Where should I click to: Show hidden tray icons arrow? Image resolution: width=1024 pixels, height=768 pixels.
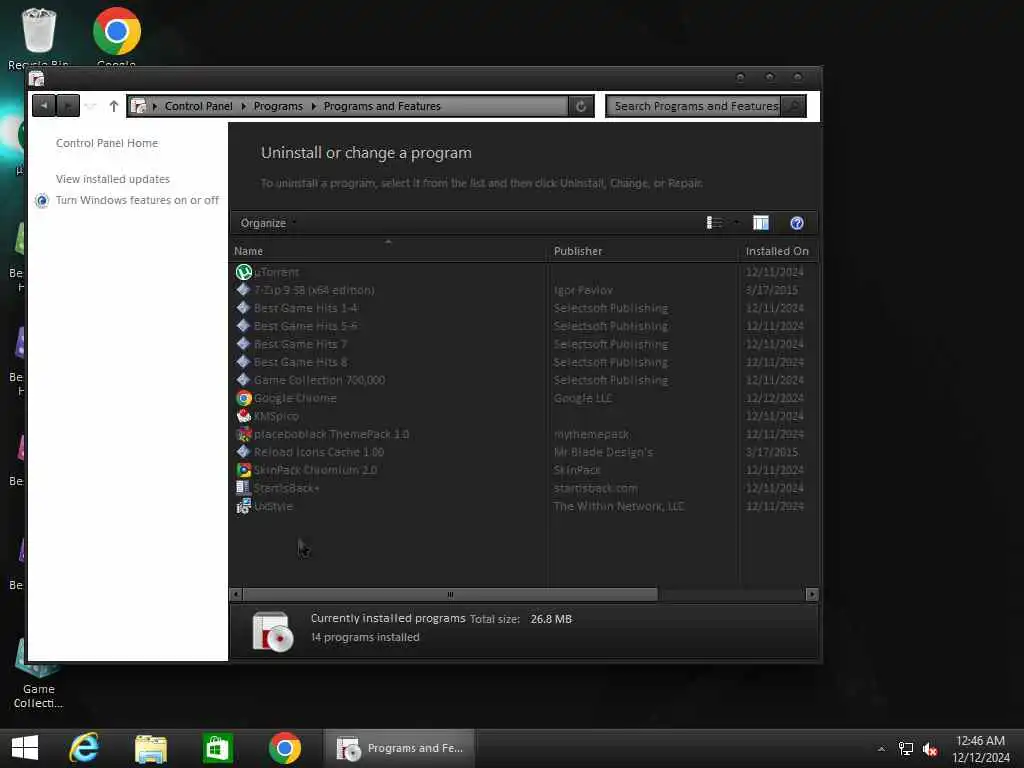[x=881, y=749]
